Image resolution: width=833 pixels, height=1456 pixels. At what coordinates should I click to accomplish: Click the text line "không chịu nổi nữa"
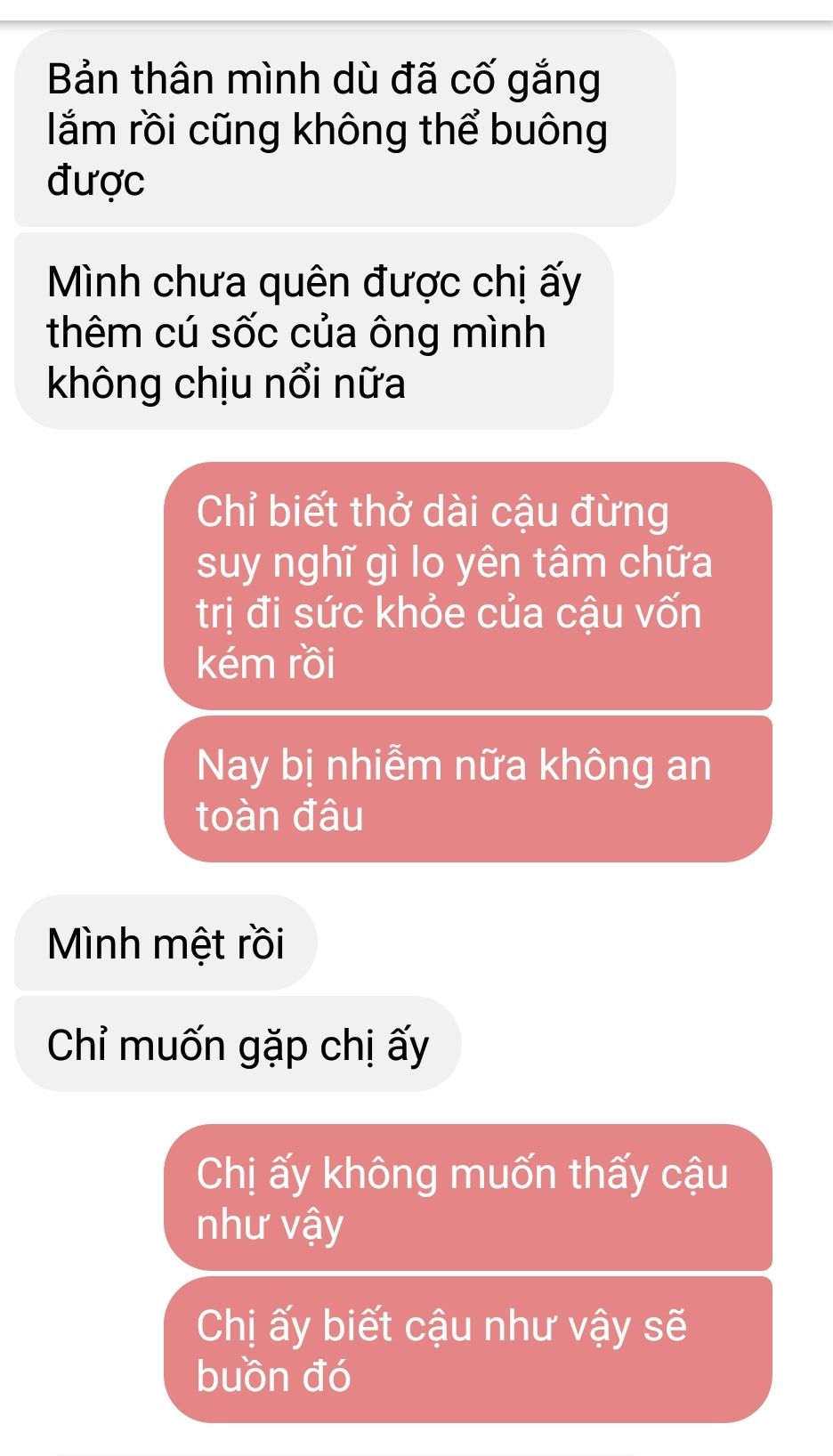pos(226,384)
